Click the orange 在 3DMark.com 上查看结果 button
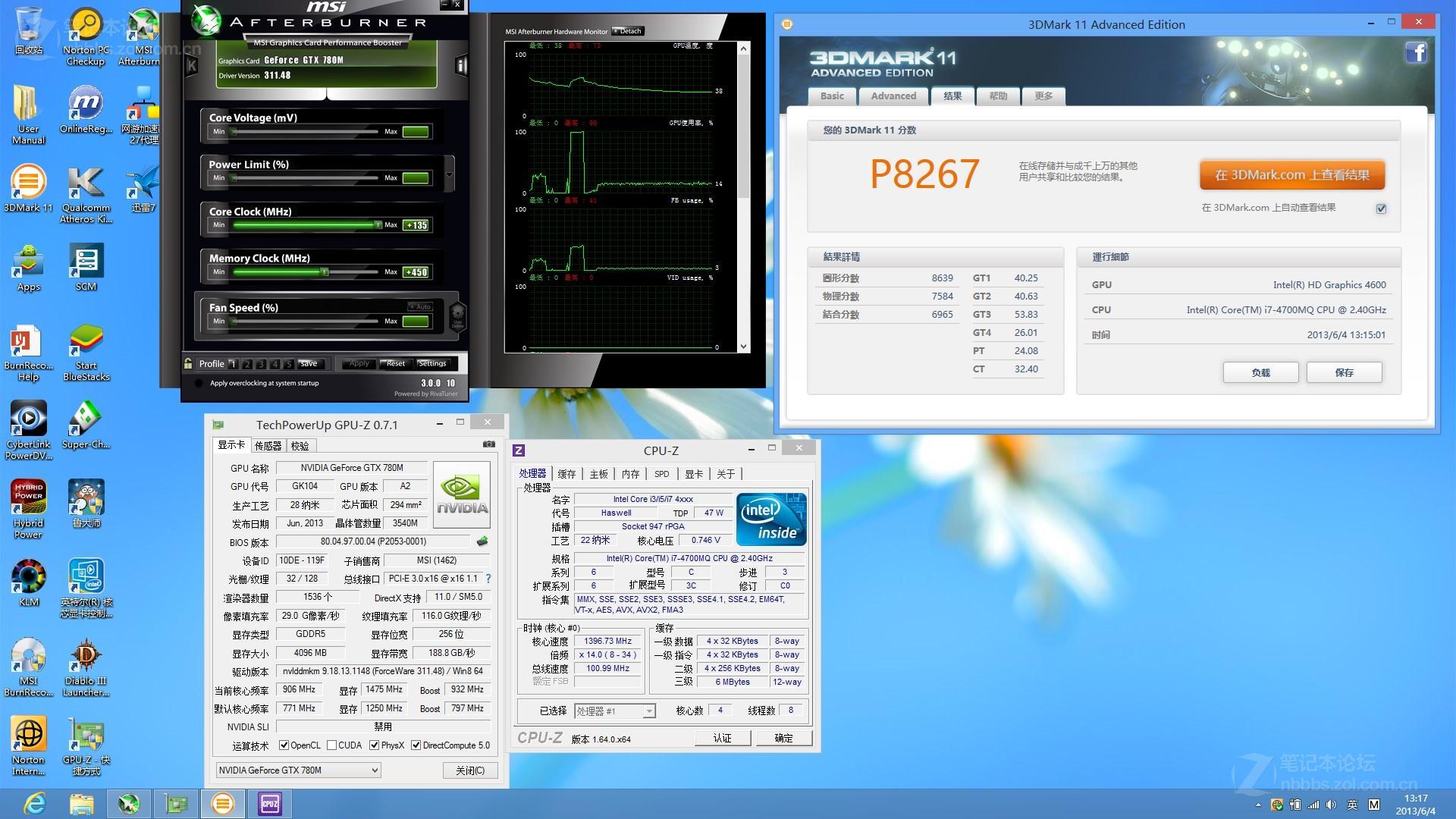1456x819 pixels. (1292, 175)
